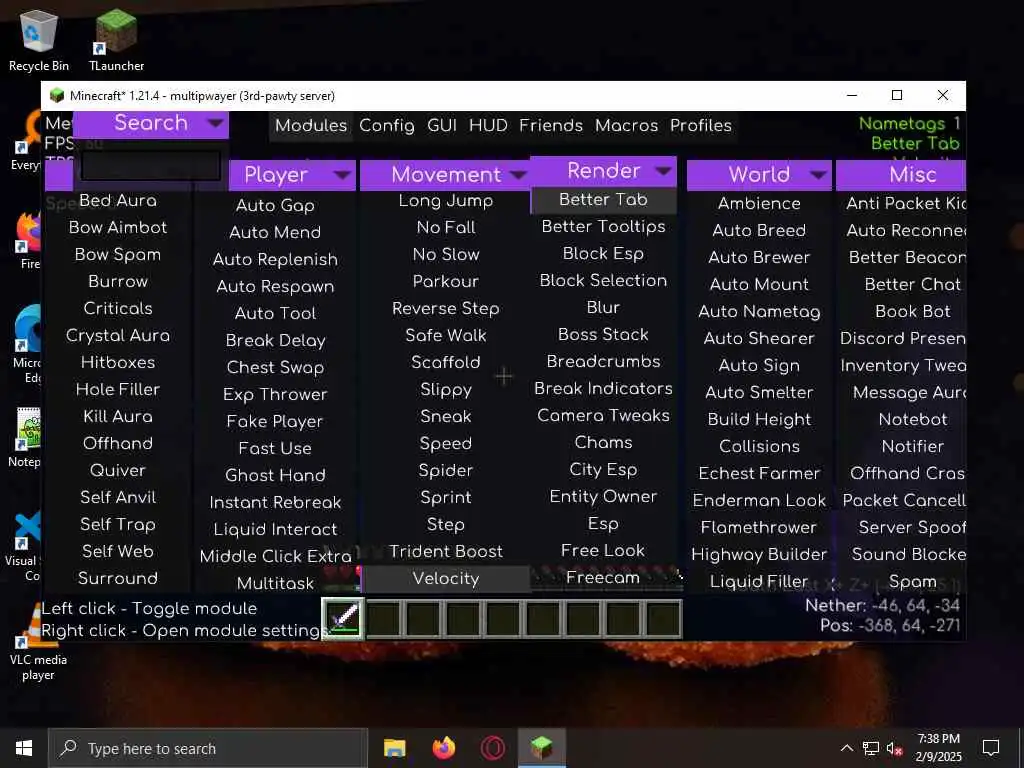The width and height of the screenshot is (1024, 768).
Task: Open Opera browser from the taskbar
Action: [492, 748]
